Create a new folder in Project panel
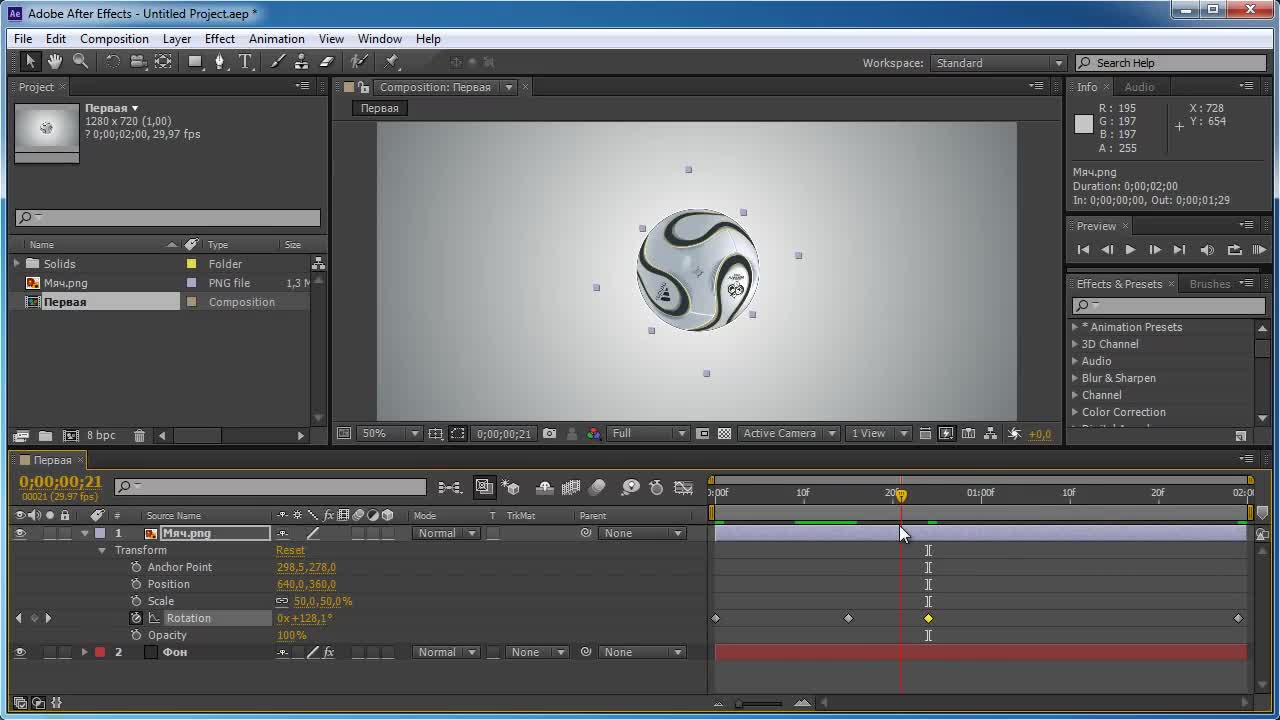 [x=45, y=435]
